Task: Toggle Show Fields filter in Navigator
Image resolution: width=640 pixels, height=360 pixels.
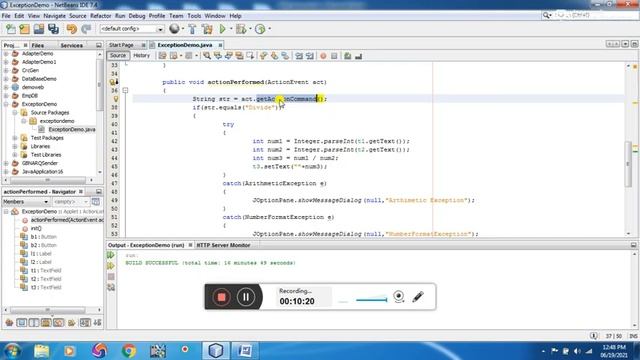Action: [22, 323]
